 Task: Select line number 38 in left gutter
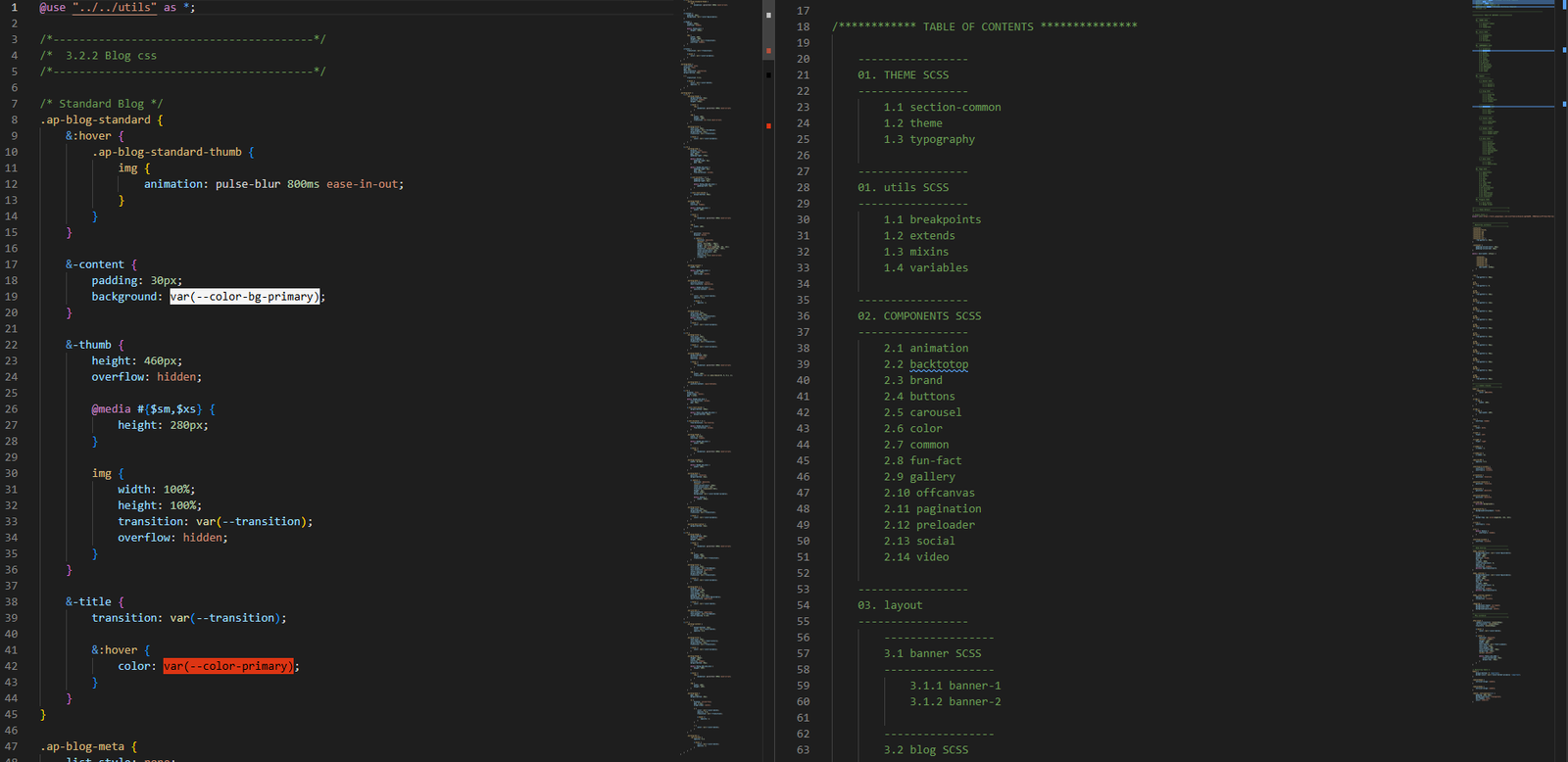[12, 601]
